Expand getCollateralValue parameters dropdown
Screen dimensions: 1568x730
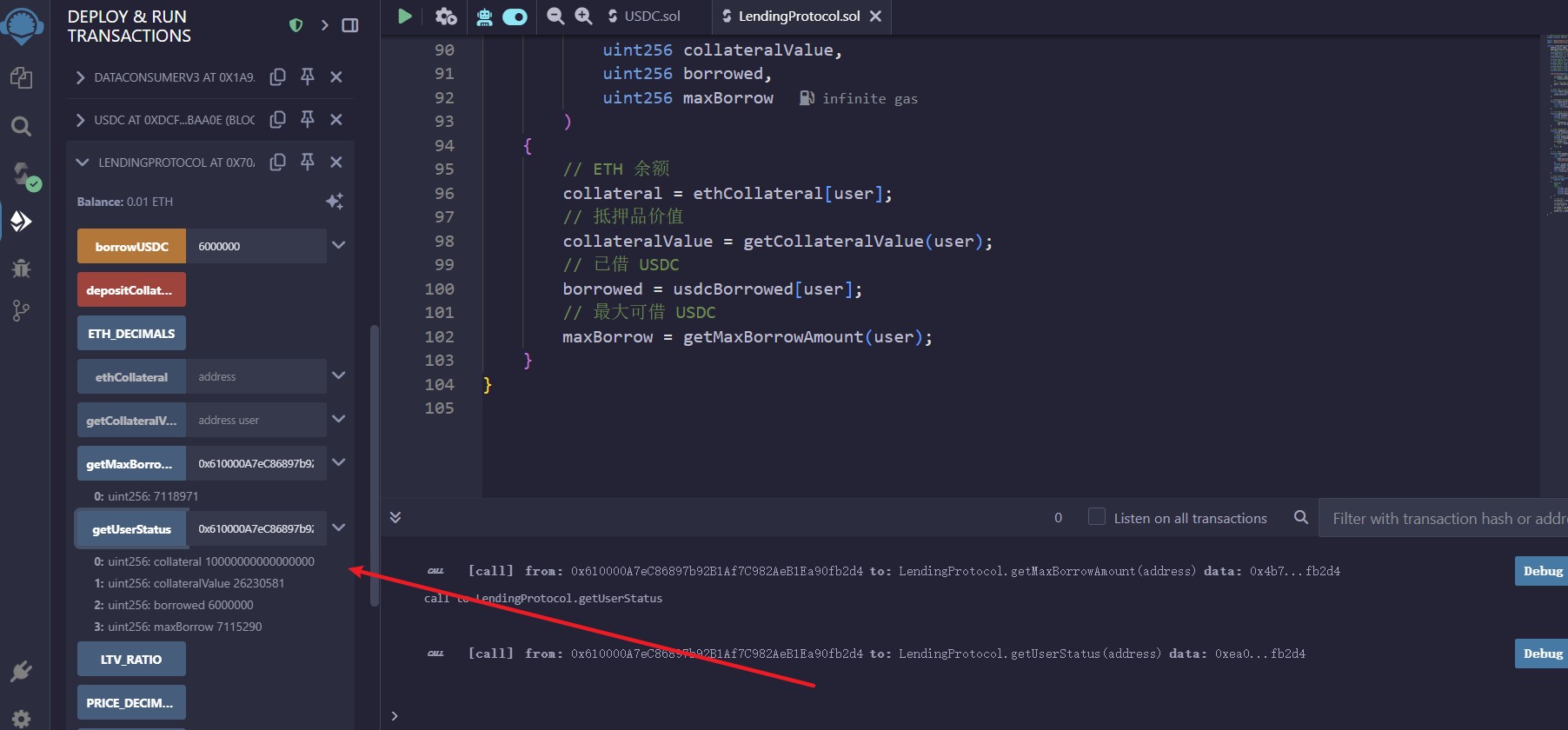pos(339,419)
